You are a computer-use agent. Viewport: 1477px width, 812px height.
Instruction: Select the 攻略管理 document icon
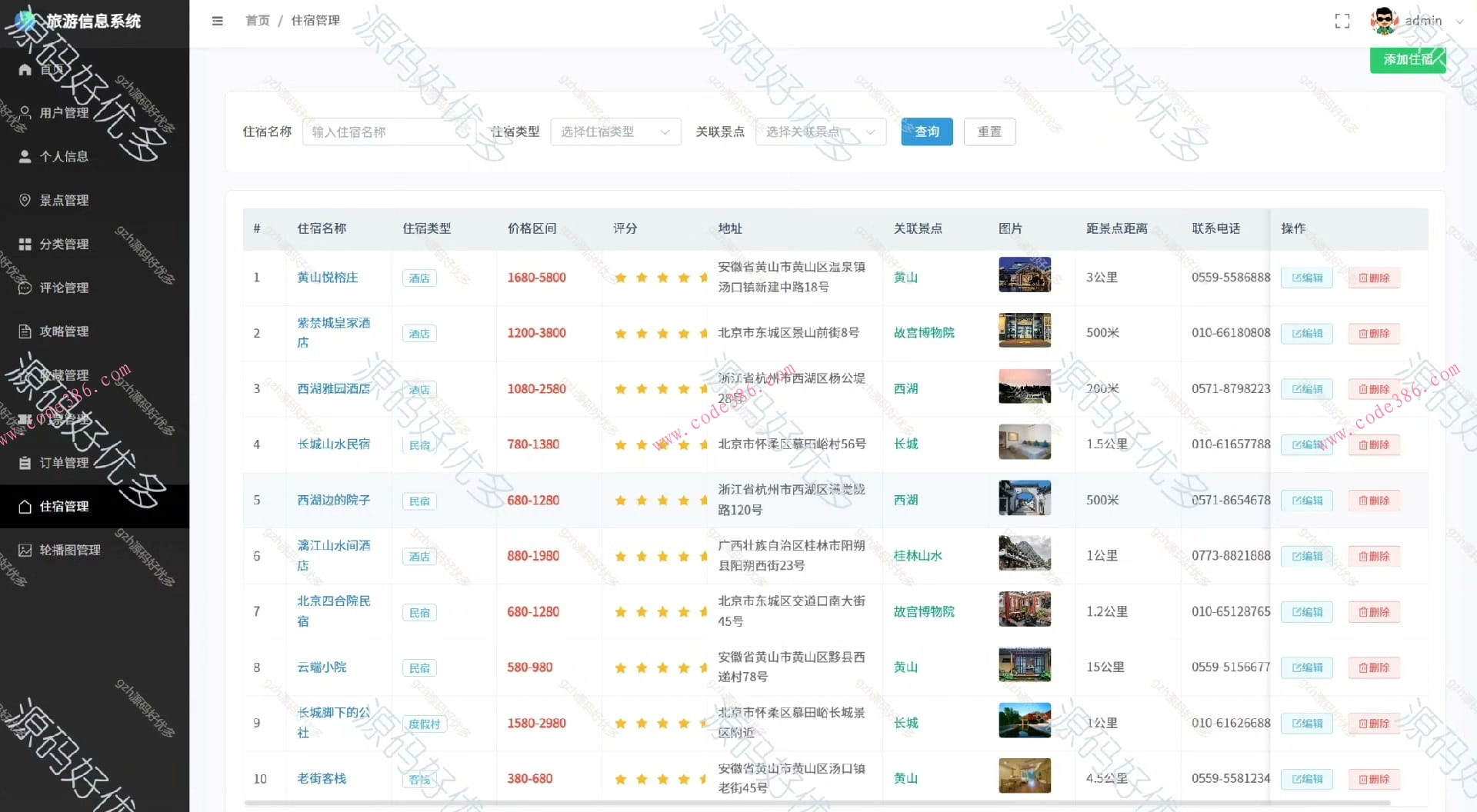coord(25,331)
